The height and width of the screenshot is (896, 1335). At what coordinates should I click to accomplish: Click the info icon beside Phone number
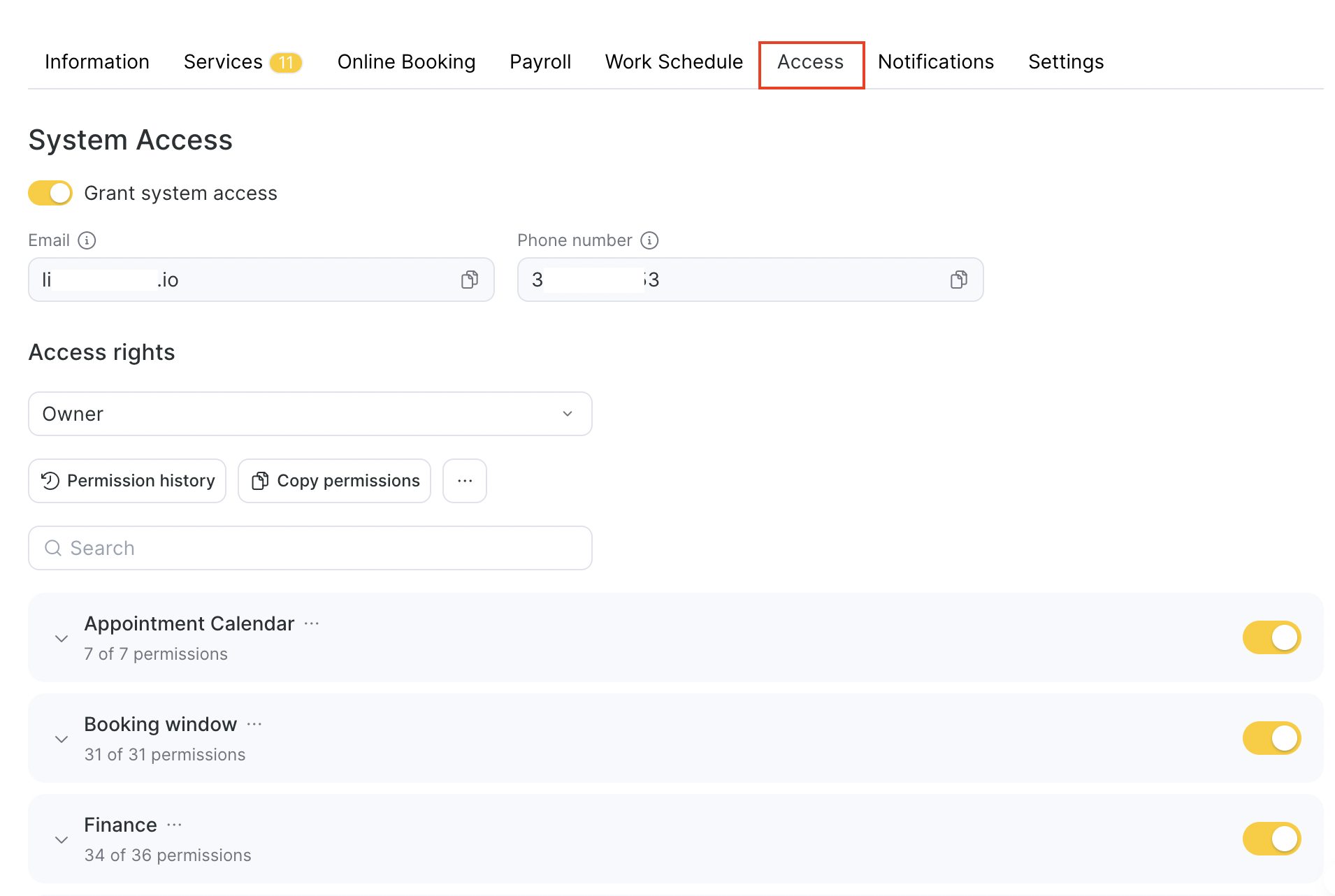click(x=649, y=240)
